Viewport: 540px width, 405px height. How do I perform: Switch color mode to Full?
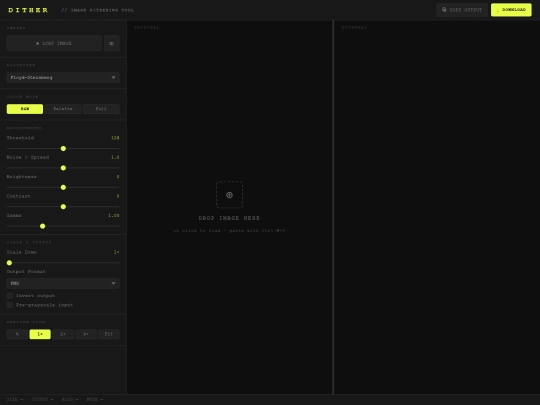tap(101, 109)
